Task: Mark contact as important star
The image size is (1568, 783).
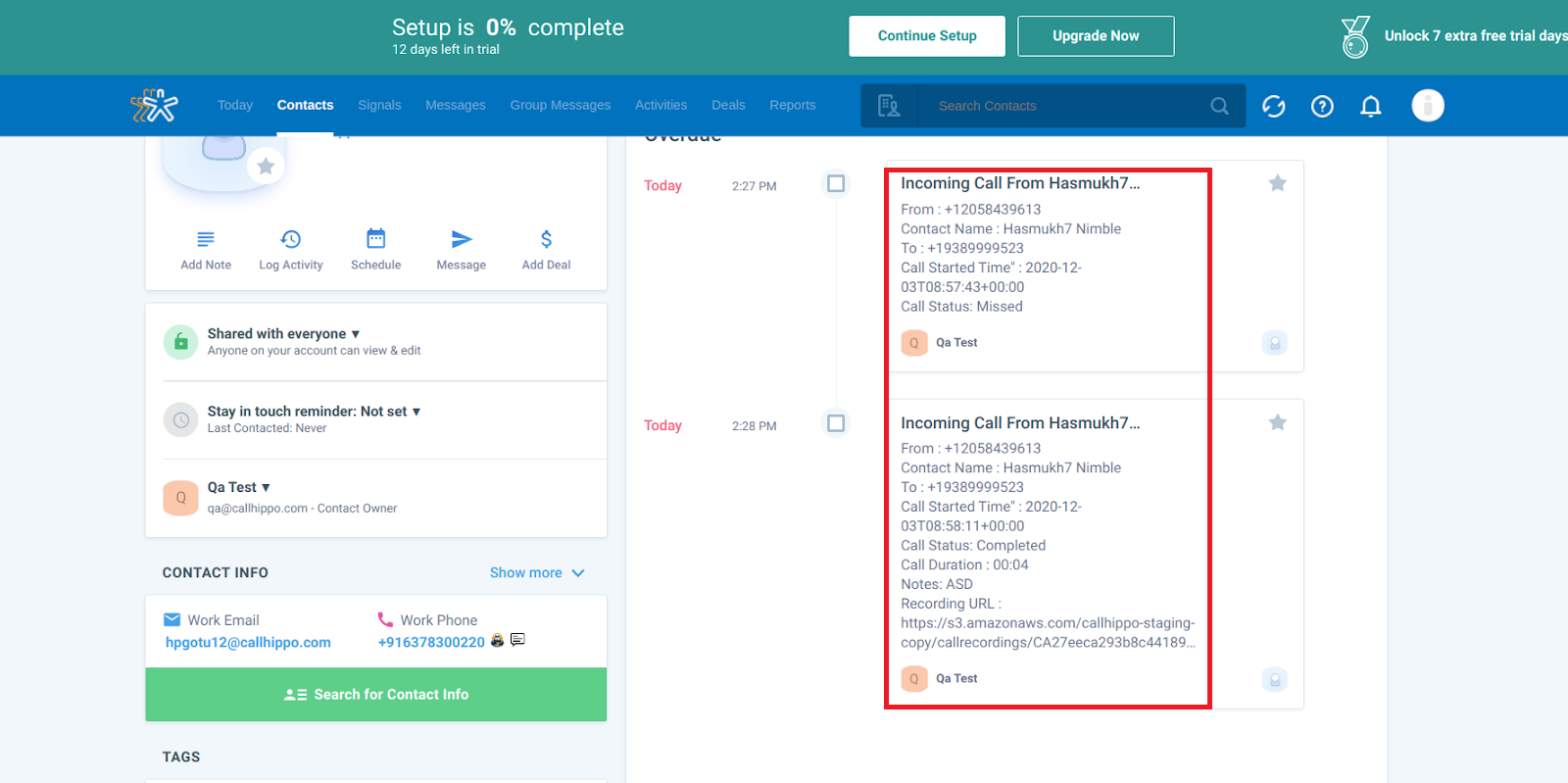Action: point(266,167)
